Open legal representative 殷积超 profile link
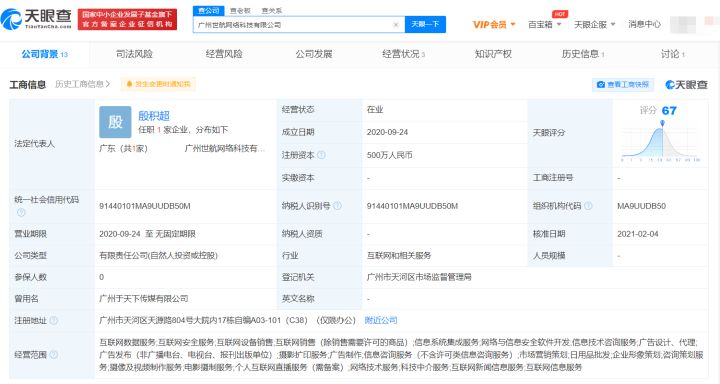 tap(154, 116)
